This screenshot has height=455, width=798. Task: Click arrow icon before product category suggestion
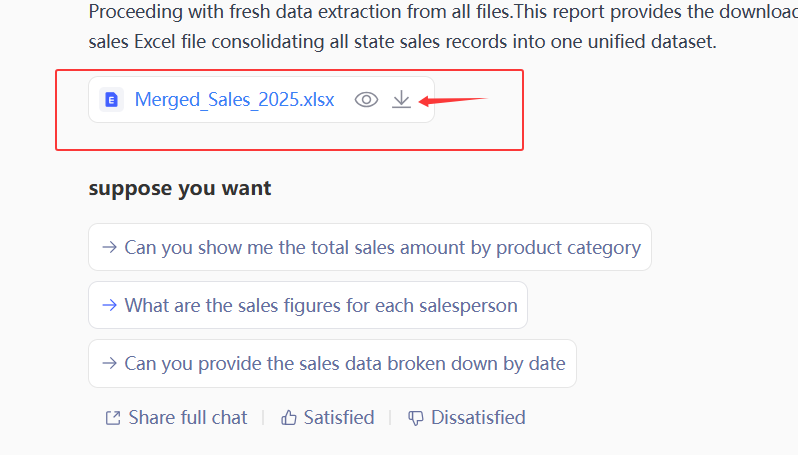pos(109,247)
